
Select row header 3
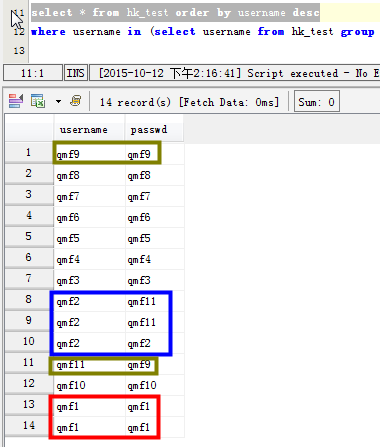pyautogui.click(x=29, y=195)
